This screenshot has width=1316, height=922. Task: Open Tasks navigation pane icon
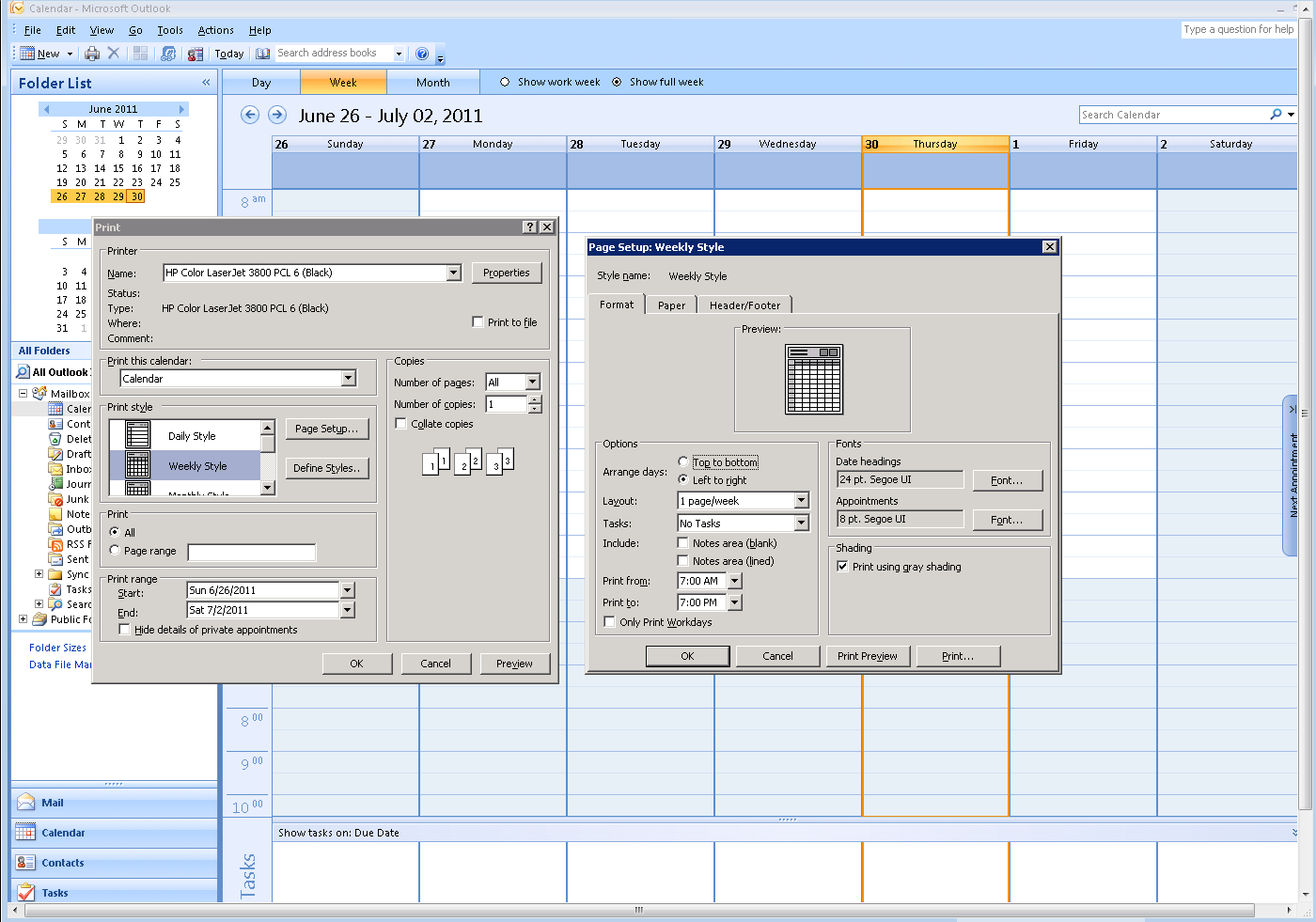[x=26, y=893]
